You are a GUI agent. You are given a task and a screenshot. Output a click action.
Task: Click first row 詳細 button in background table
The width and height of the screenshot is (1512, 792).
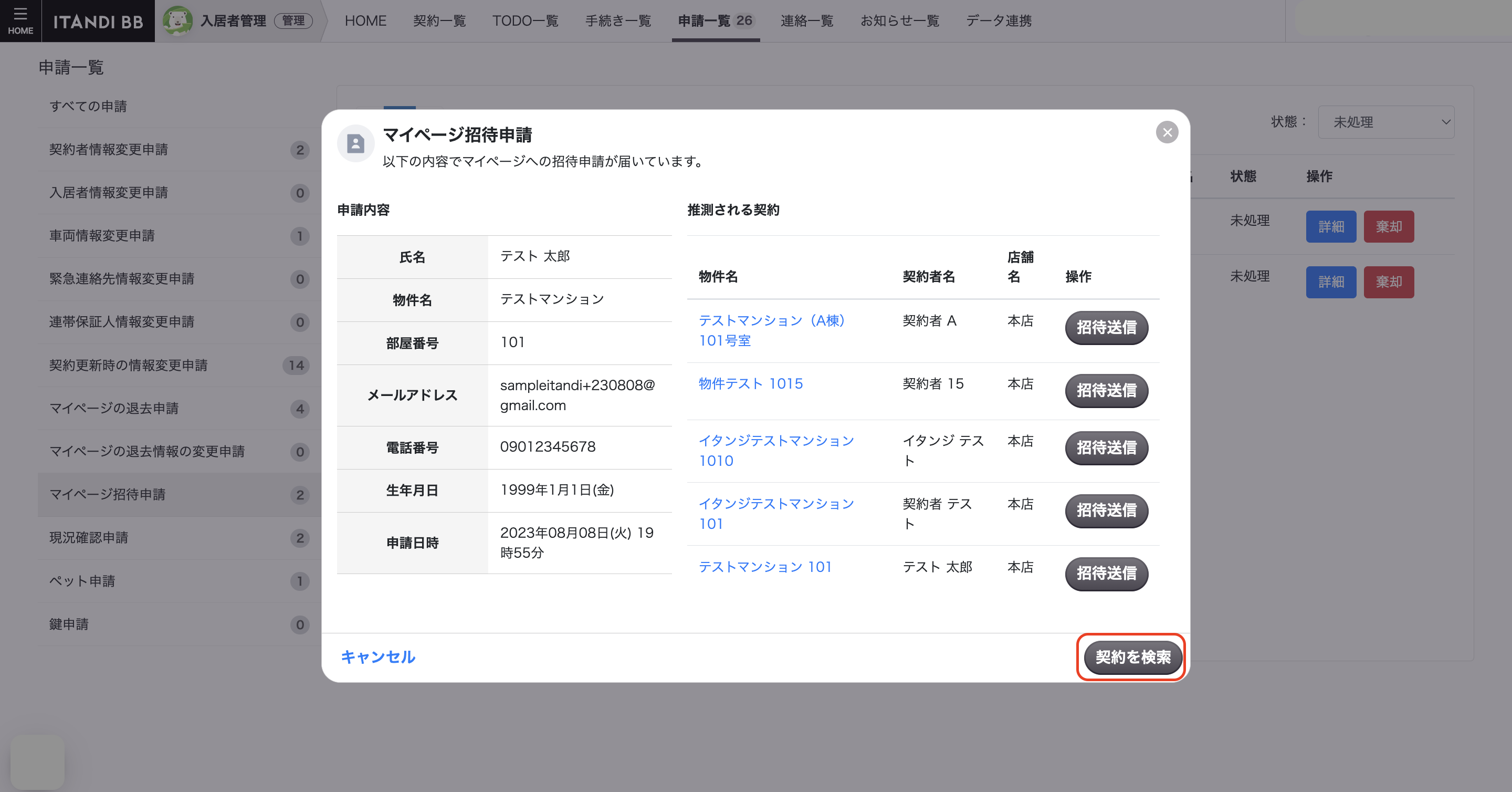tap(1331, 226)
